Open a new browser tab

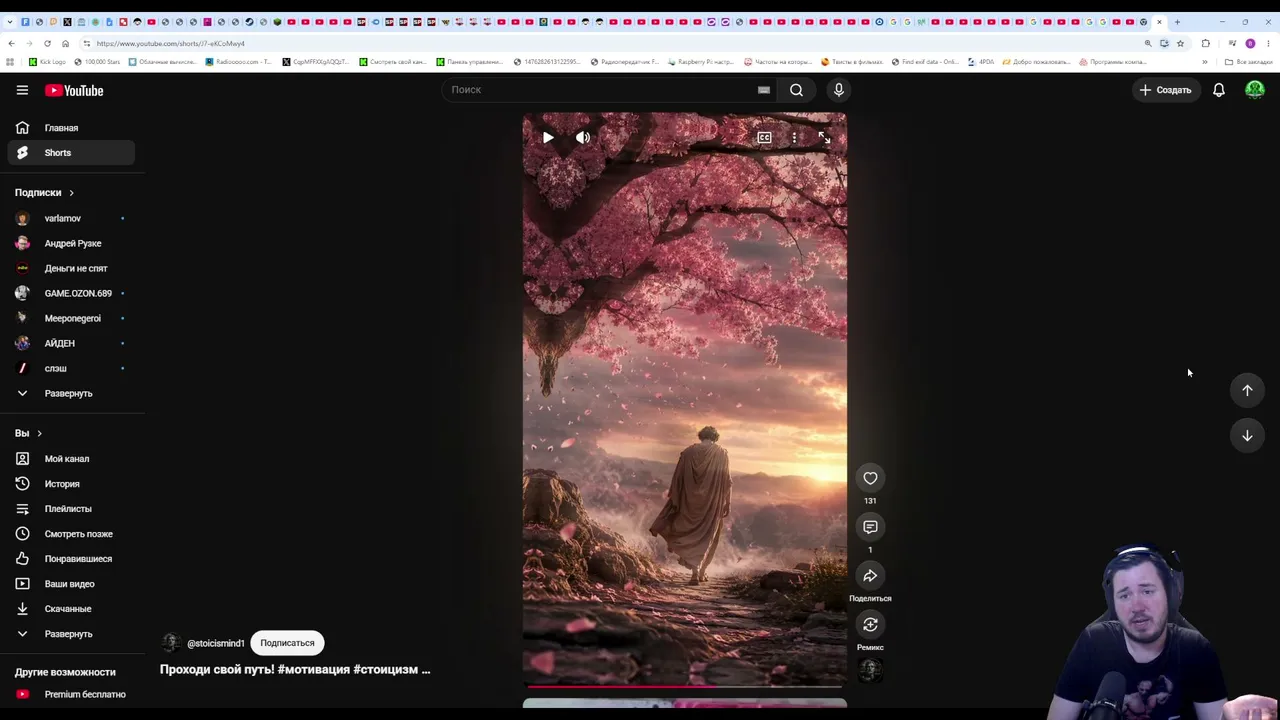1177,22
